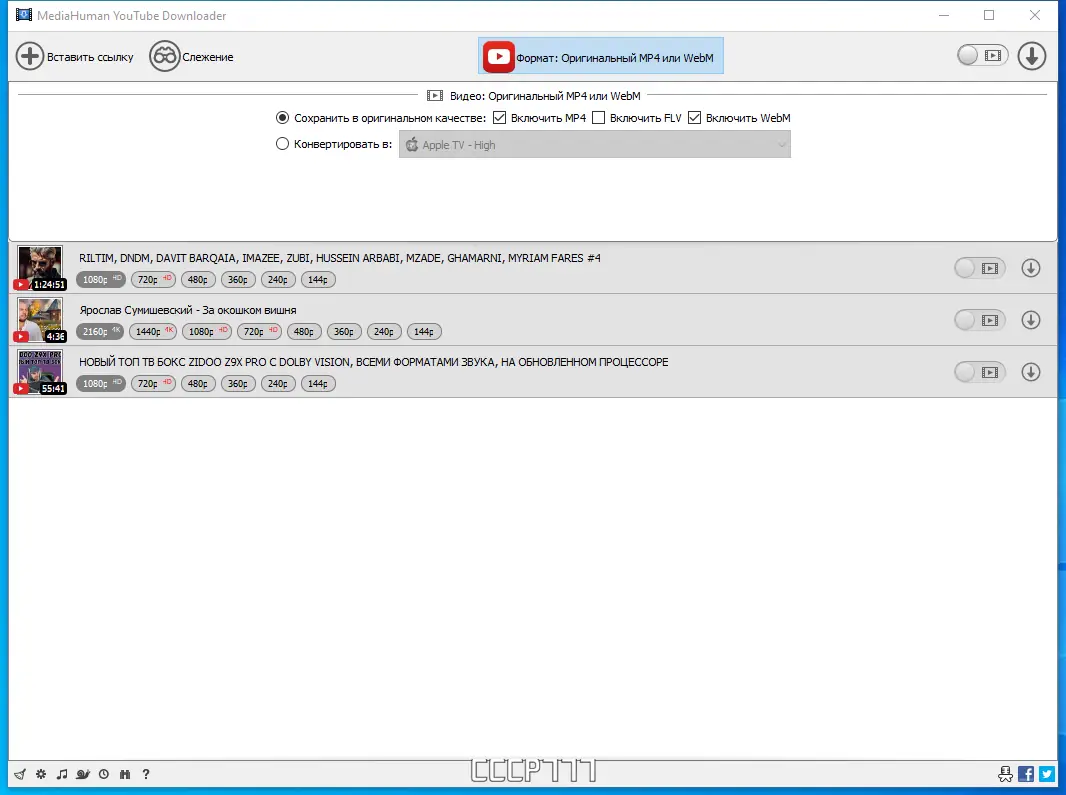Download Ярослав Сумишевский video
The width and height of the screenshot is (1066, 795).
(1031, 320)
